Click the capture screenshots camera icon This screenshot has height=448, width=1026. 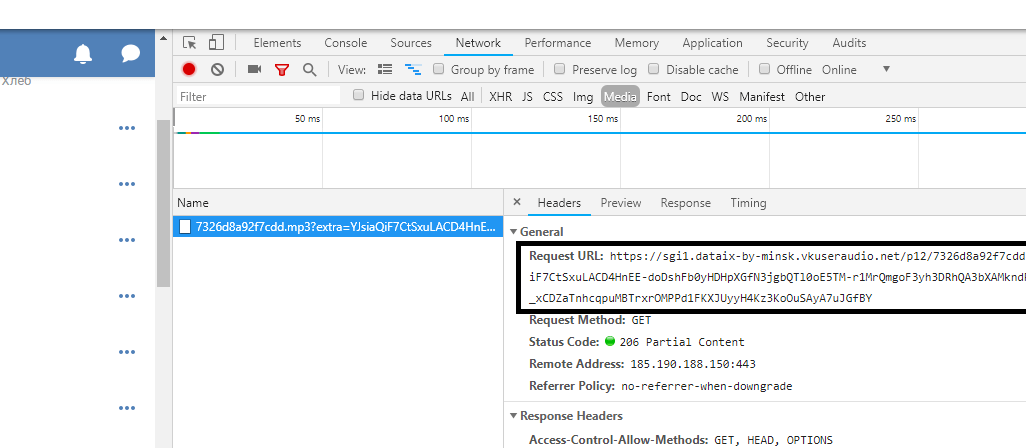tap(254, 70)
